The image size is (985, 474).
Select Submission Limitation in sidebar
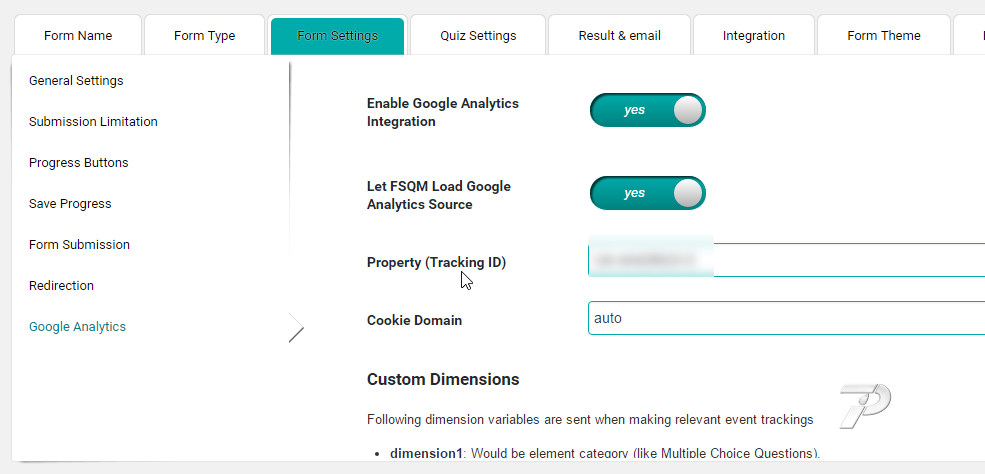93,122
